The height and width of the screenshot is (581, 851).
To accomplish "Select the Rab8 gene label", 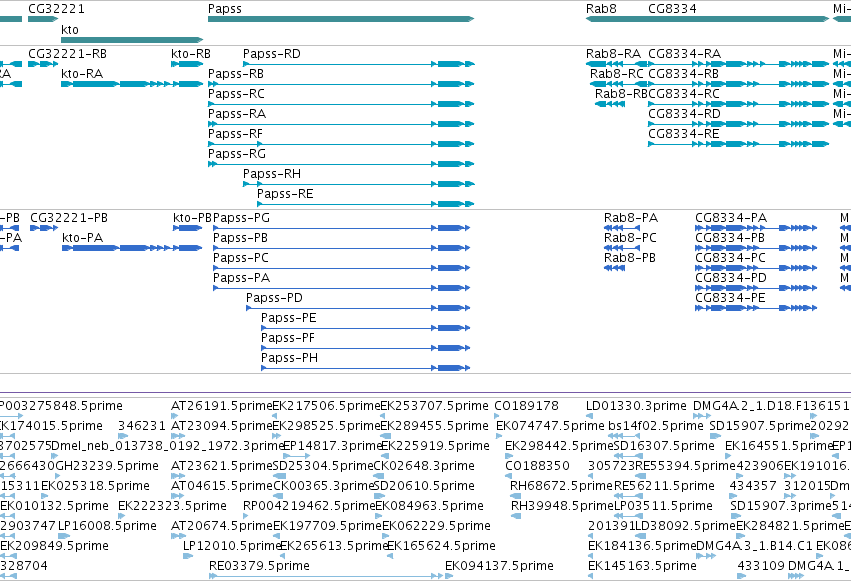I will pyautogui.click(x=601, y=9).
